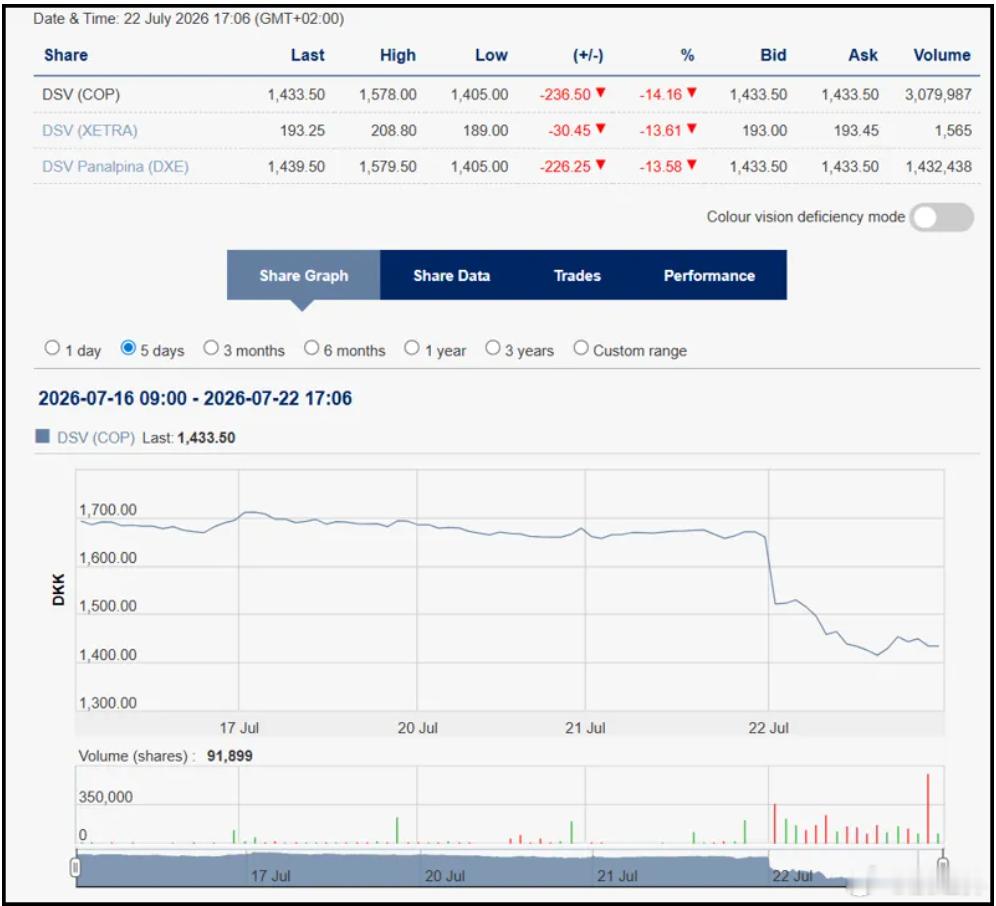The image size is (996, 906).
Task: Open the Performance tab
Action: (709, 275)
